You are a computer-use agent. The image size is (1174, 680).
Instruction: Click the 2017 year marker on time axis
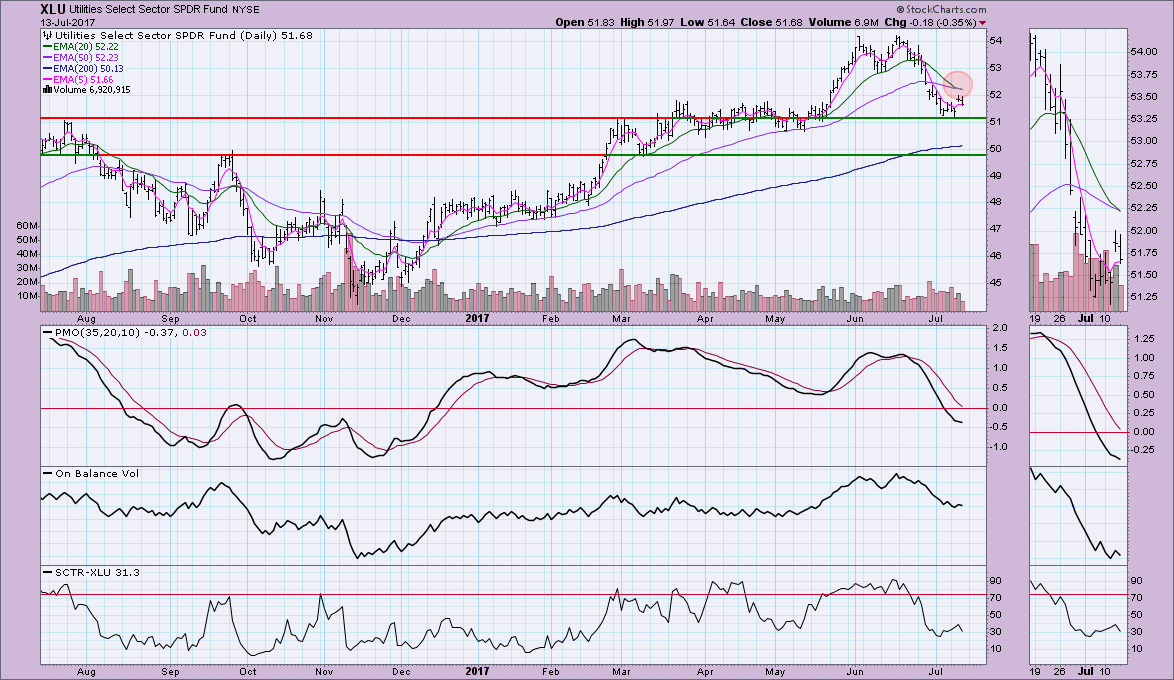476,320
